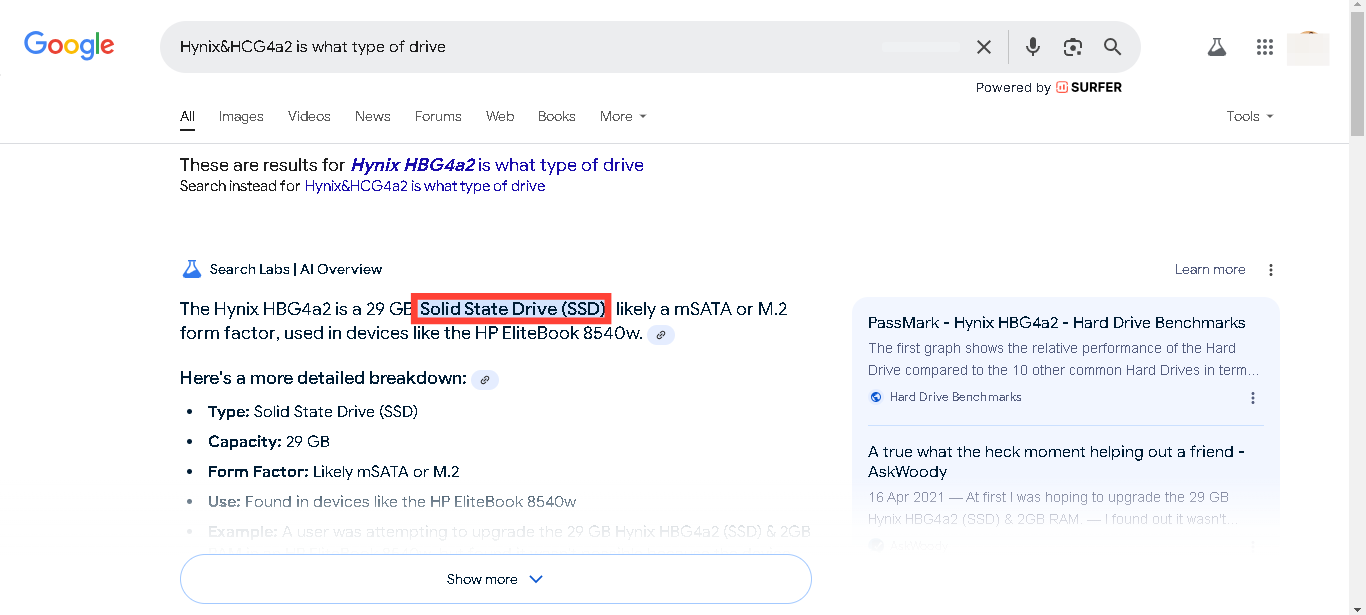Open the News tab
Screen dimensions: 1366x615
(373, 116)
